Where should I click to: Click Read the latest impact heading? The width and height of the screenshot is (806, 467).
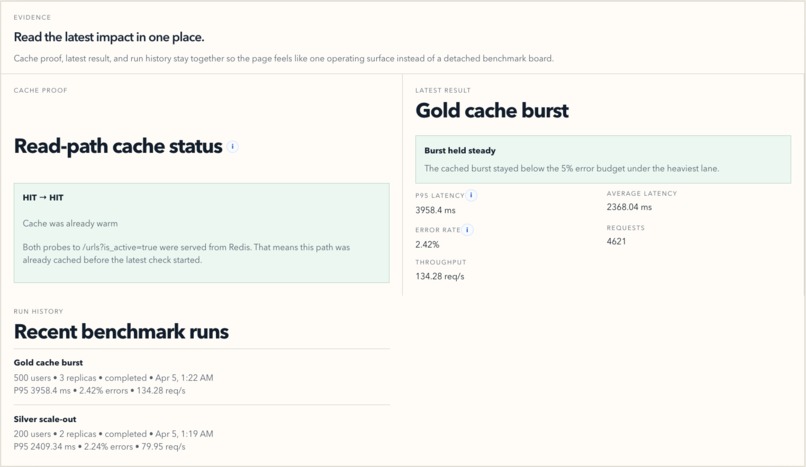109,37
